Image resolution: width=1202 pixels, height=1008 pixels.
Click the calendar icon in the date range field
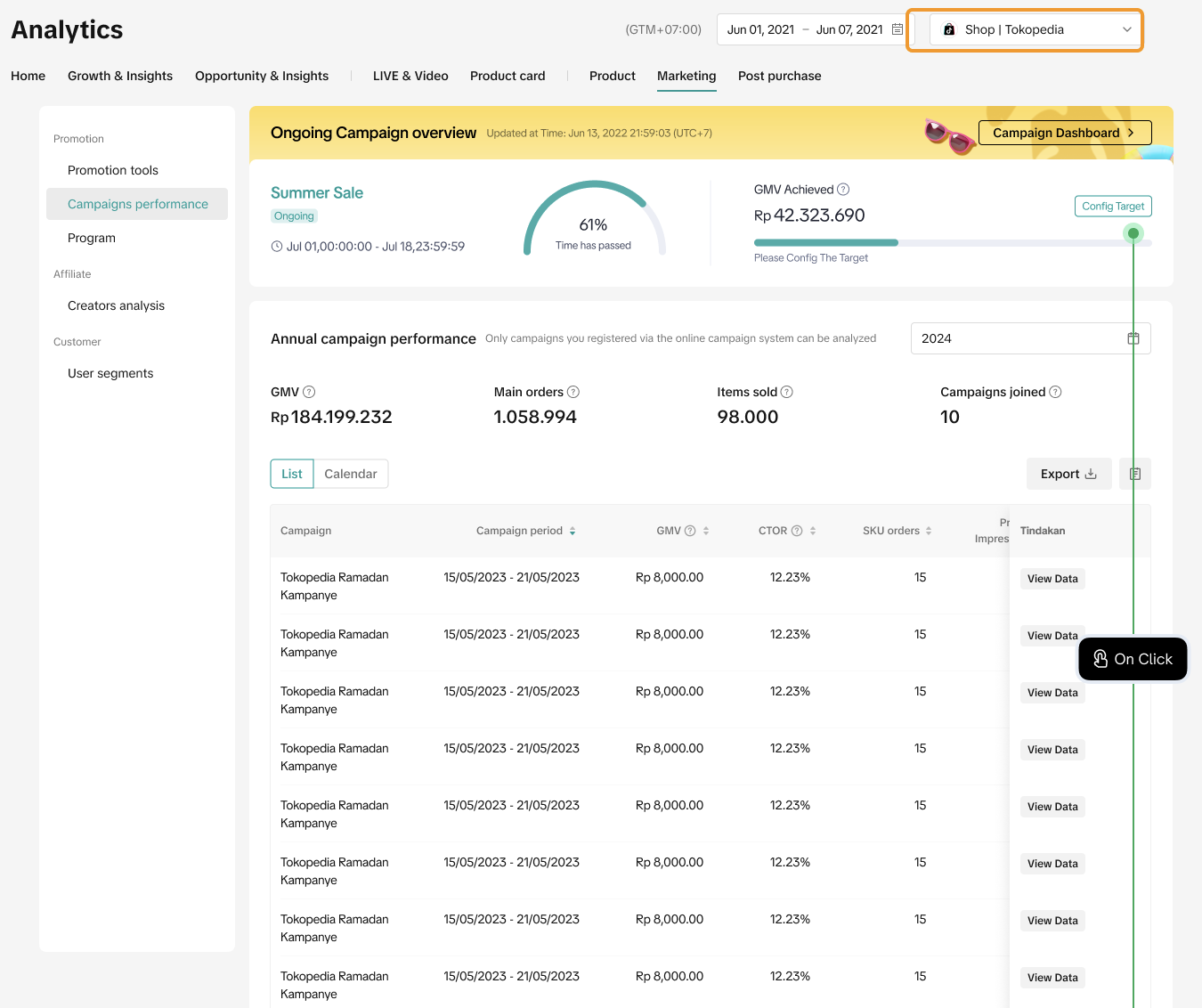(897, 29)
